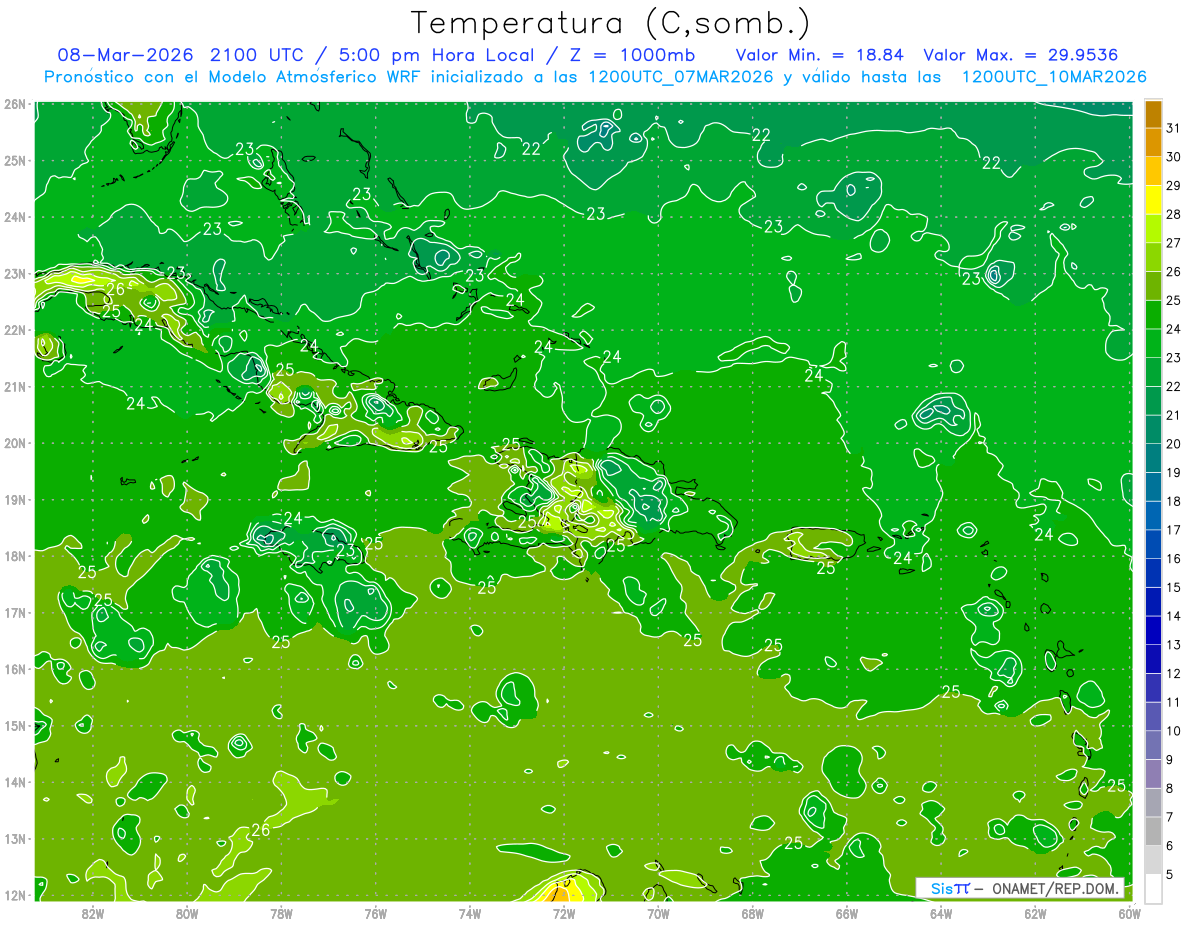Click color scale label 8

pos(1170,788)
